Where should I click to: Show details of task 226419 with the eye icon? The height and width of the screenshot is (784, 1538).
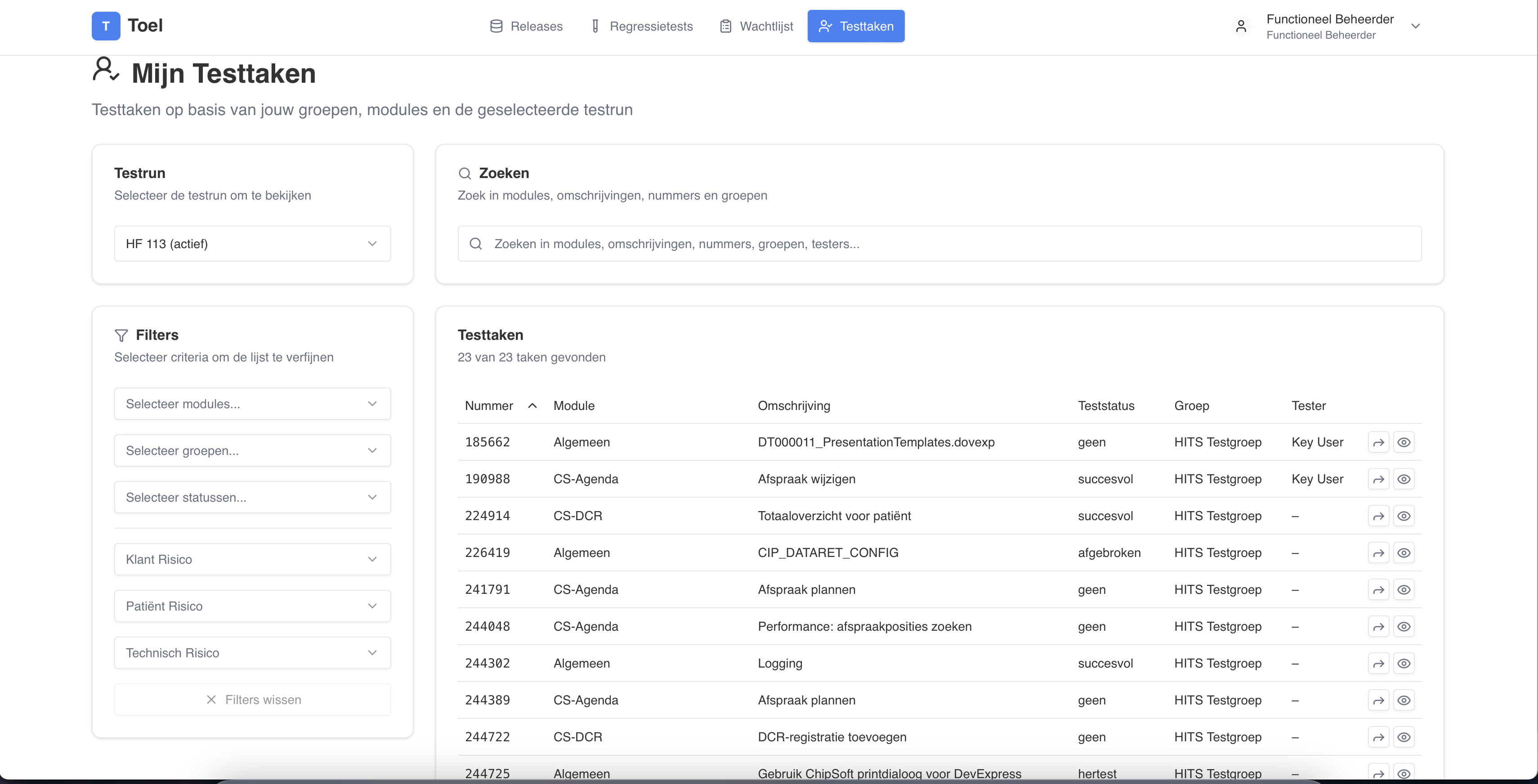click(1404, 552)
